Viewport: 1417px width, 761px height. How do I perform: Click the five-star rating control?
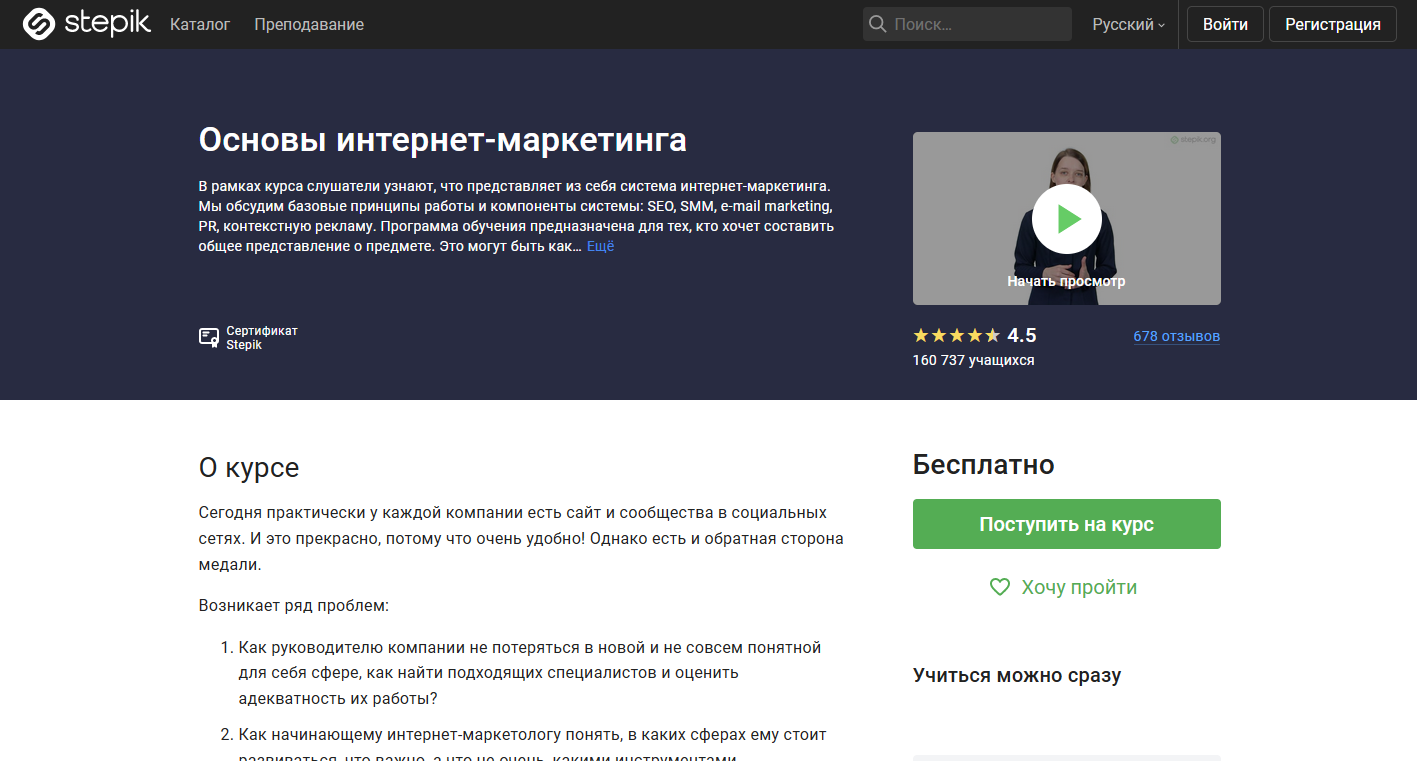tap(953, 335)
